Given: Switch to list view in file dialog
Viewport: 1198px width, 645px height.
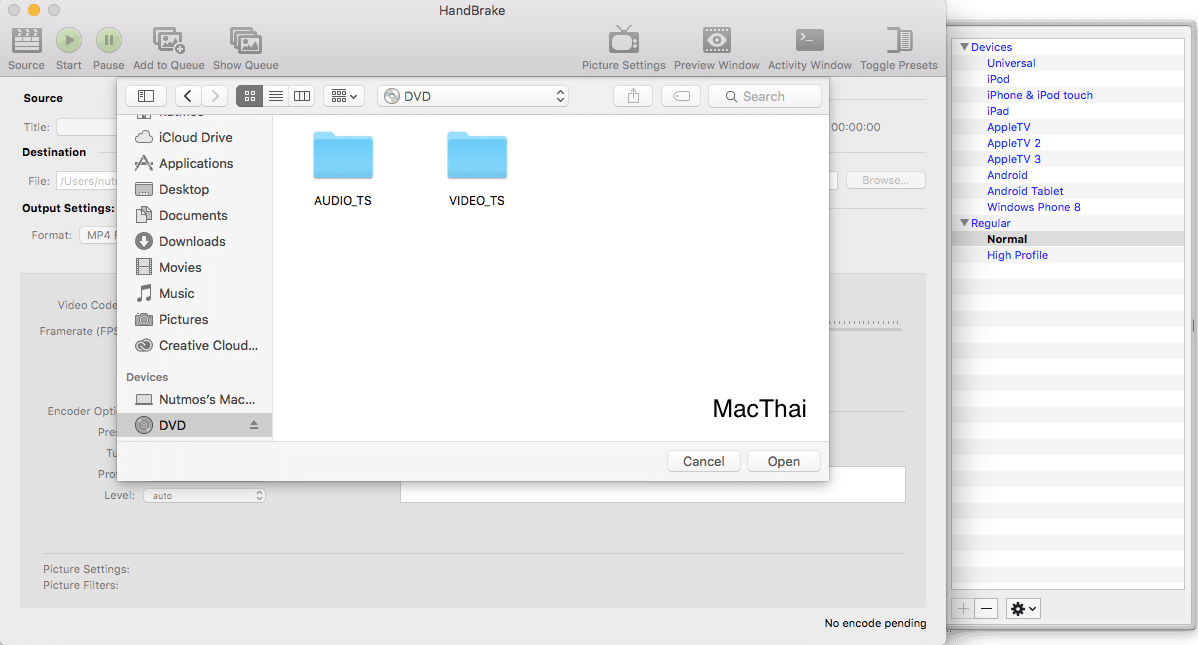Looking at the screenshot, I should tap(275, 95).
